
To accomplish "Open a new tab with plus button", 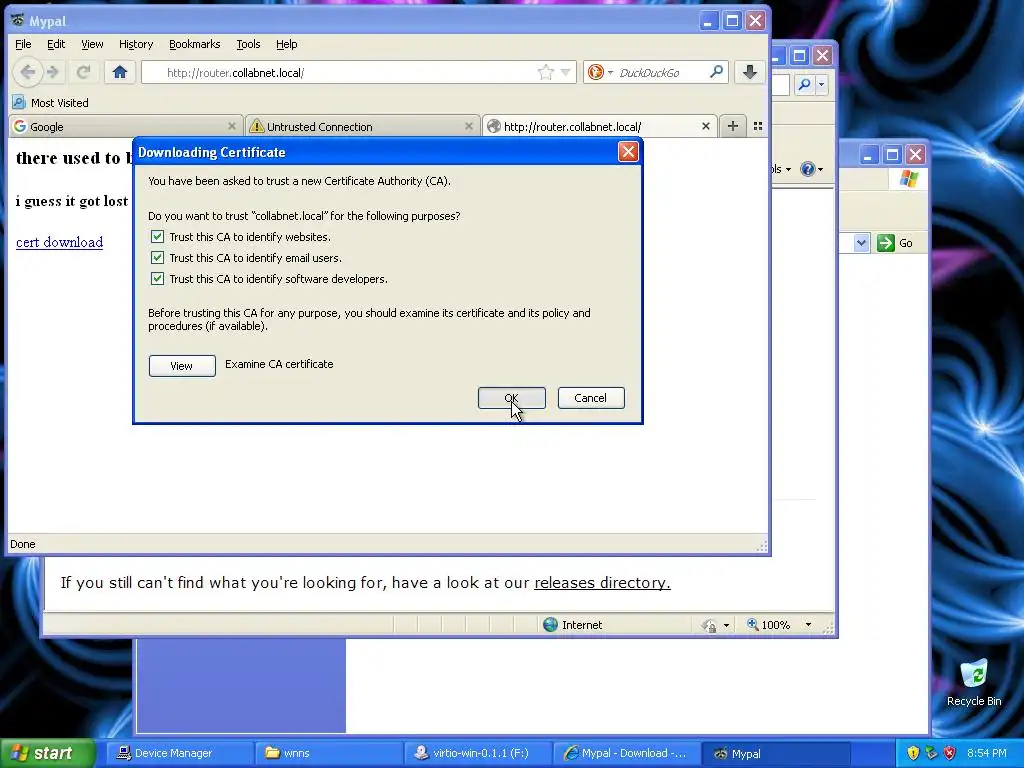I will 733,126.
